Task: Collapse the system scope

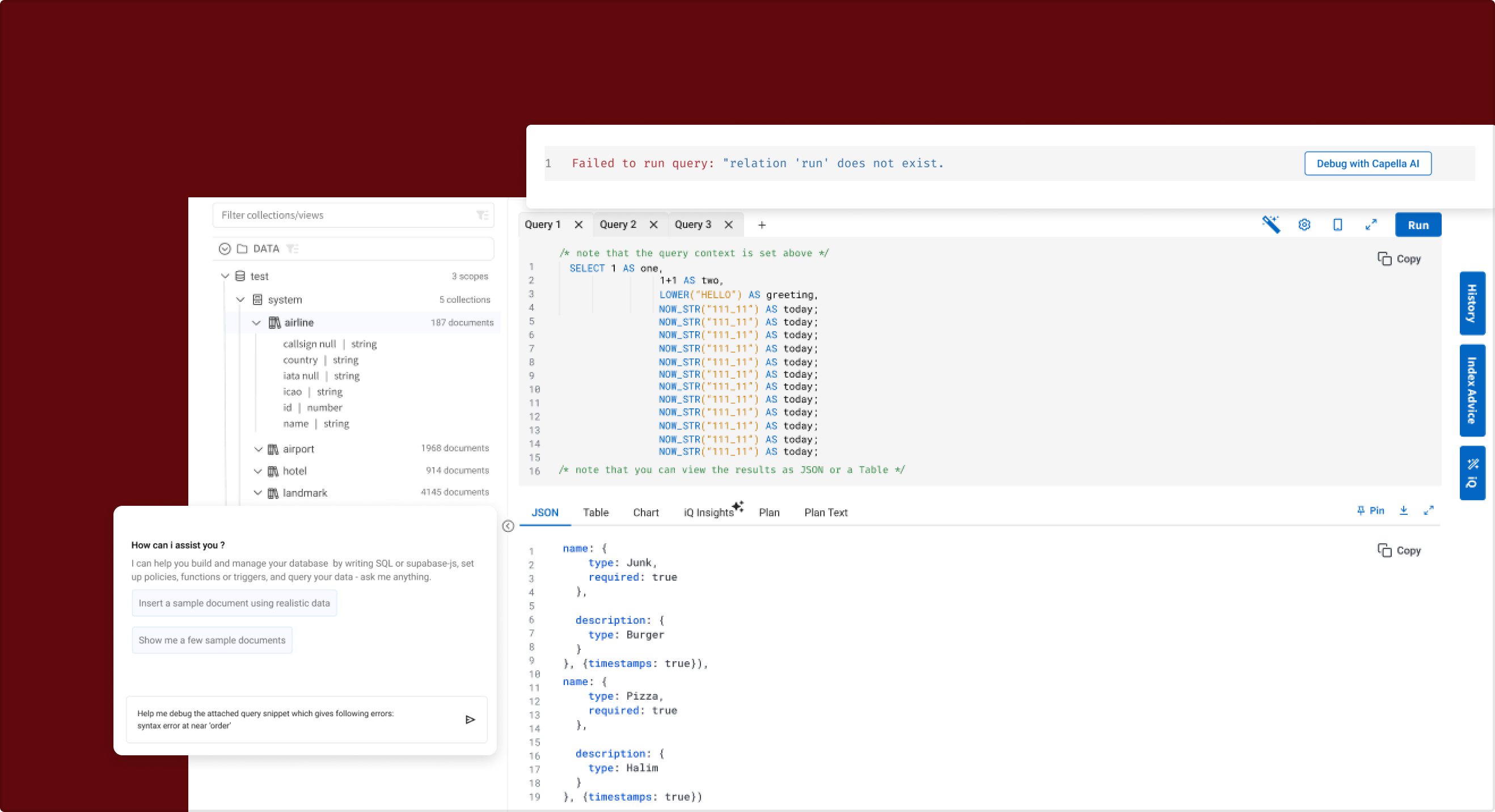Action: (x=240, y=299)
